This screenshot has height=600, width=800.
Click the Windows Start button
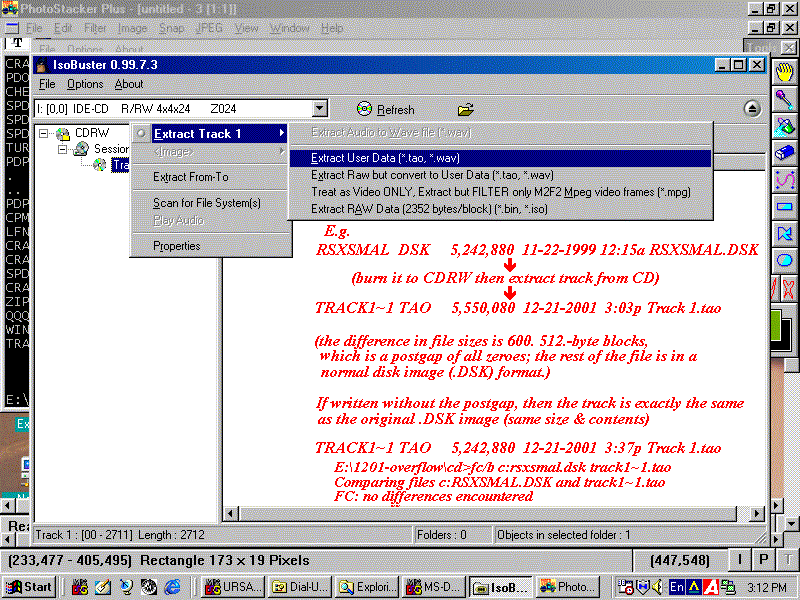(29, 587)
